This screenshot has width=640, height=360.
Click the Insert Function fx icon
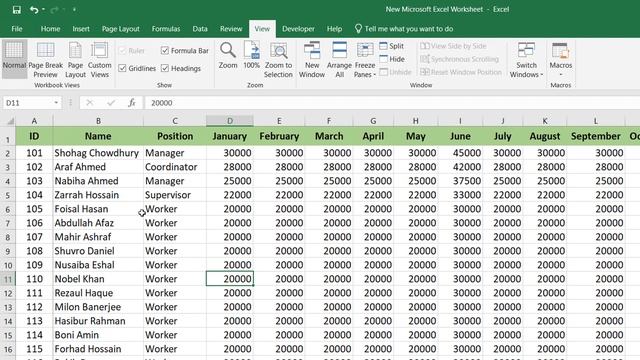click(132, 103)
